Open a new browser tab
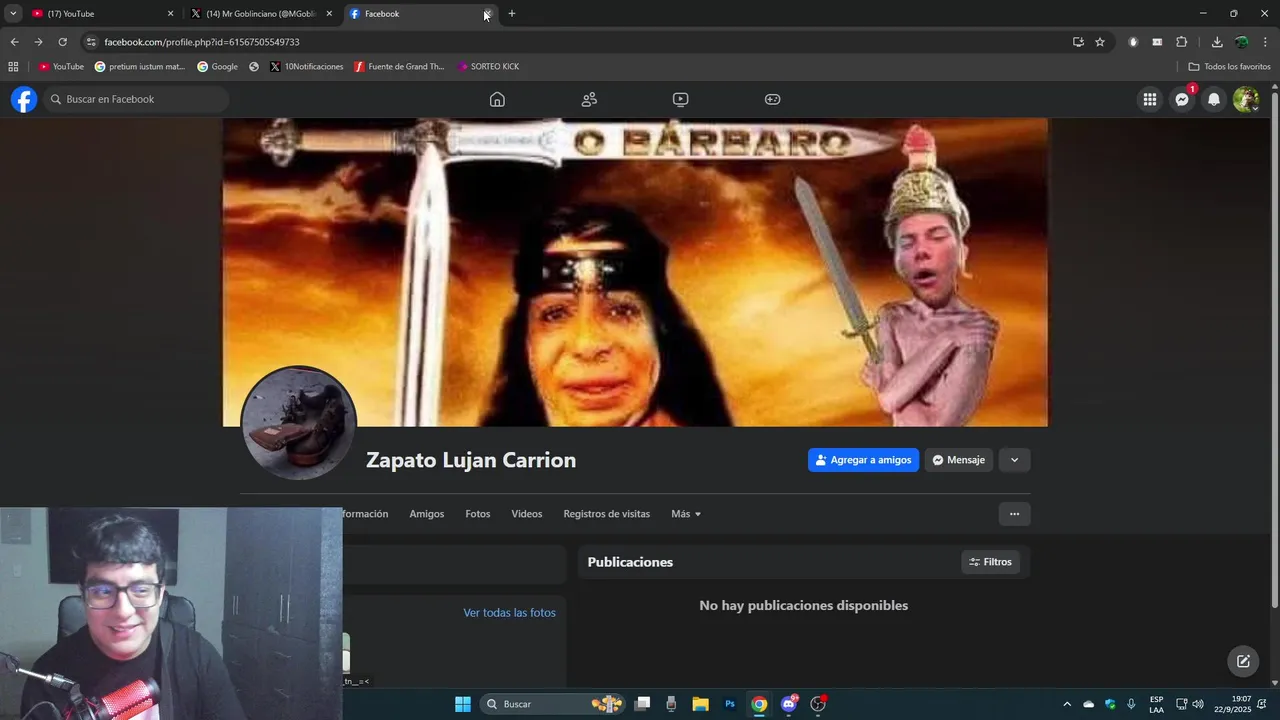 click(x=512, y=14)
